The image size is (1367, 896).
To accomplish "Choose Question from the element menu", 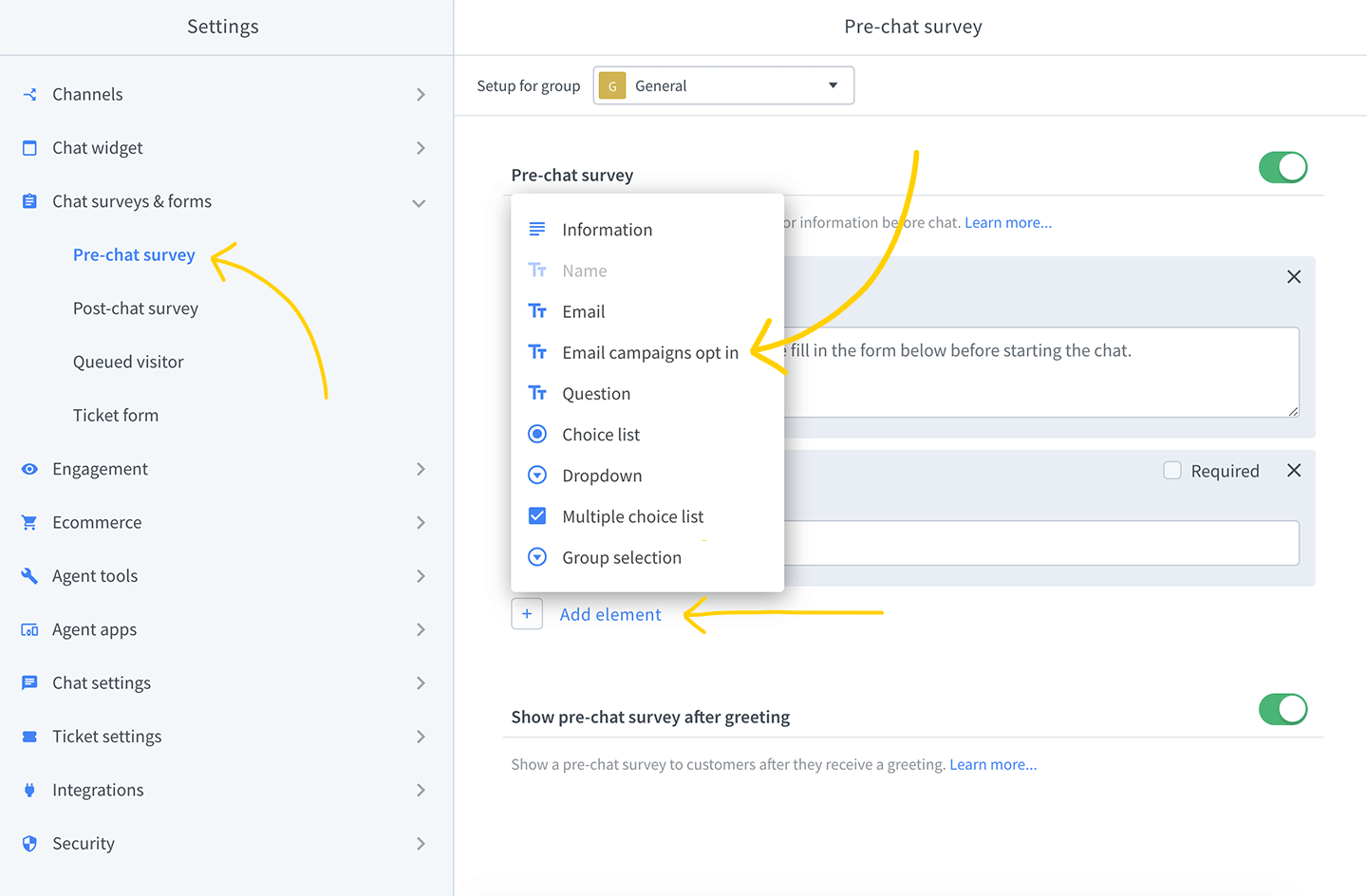I will (647, 393).
